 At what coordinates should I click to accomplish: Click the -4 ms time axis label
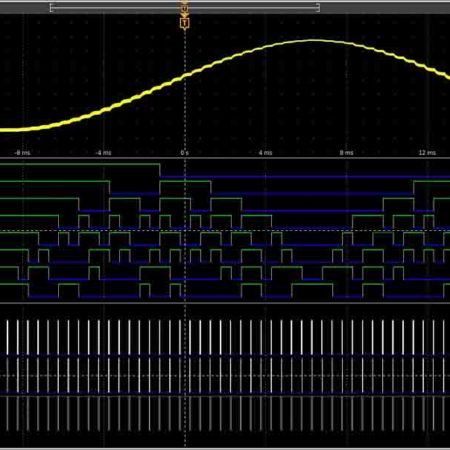(x=103, y=153)
